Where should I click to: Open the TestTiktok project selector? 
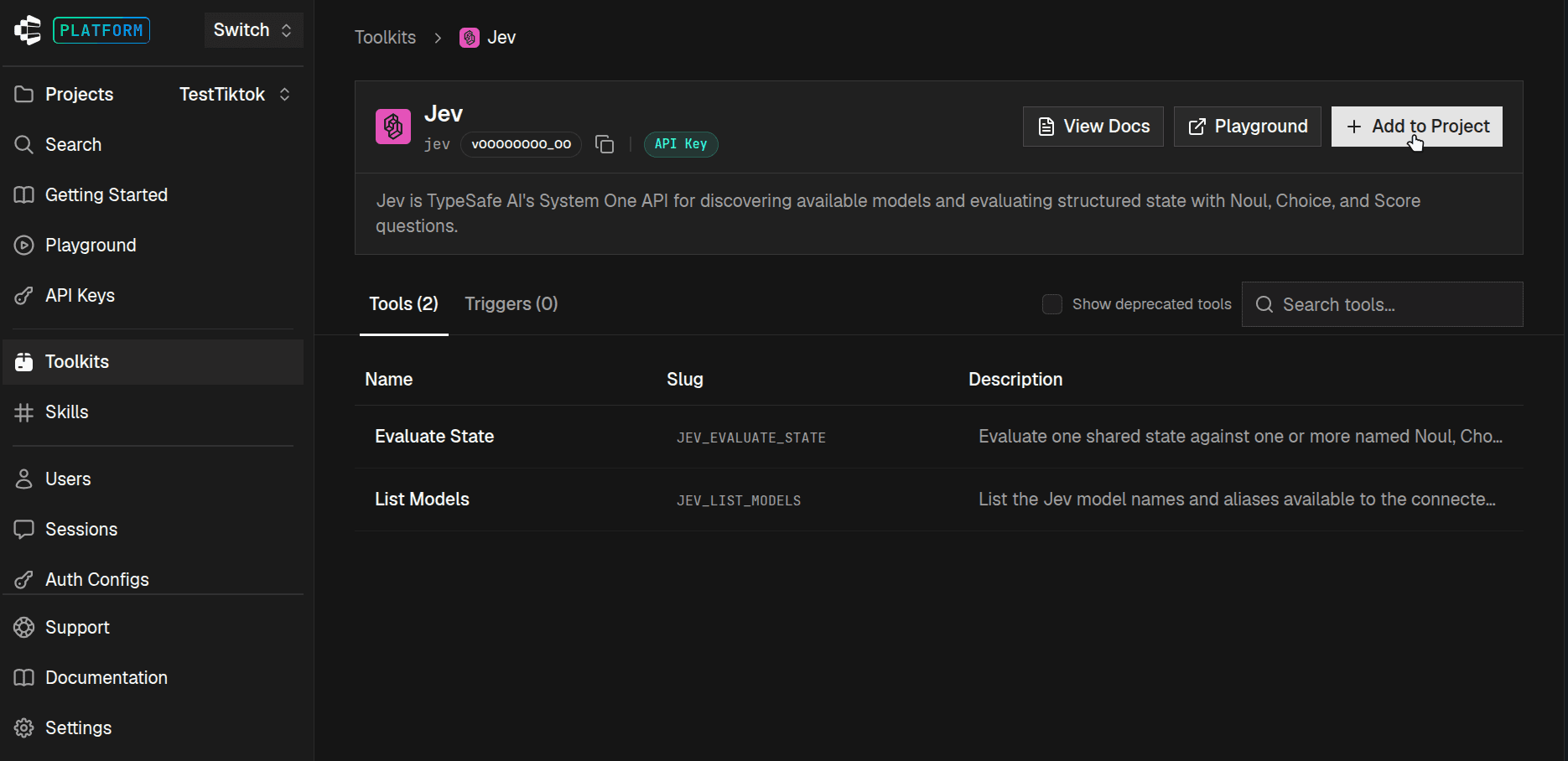pyautogui.click(x=235, y=94)
